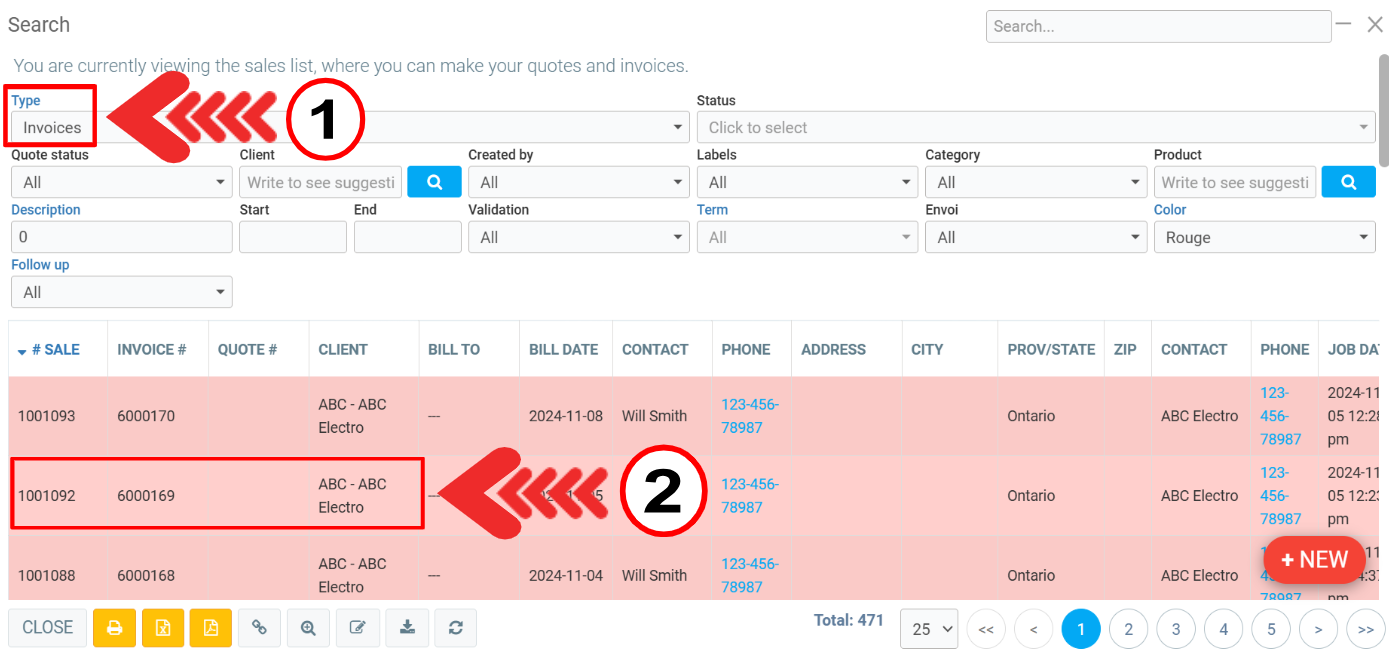The width and height of the screenshot is (1390, 653).
Task: Click the edit pencil icon button
Action: point(358,628)
